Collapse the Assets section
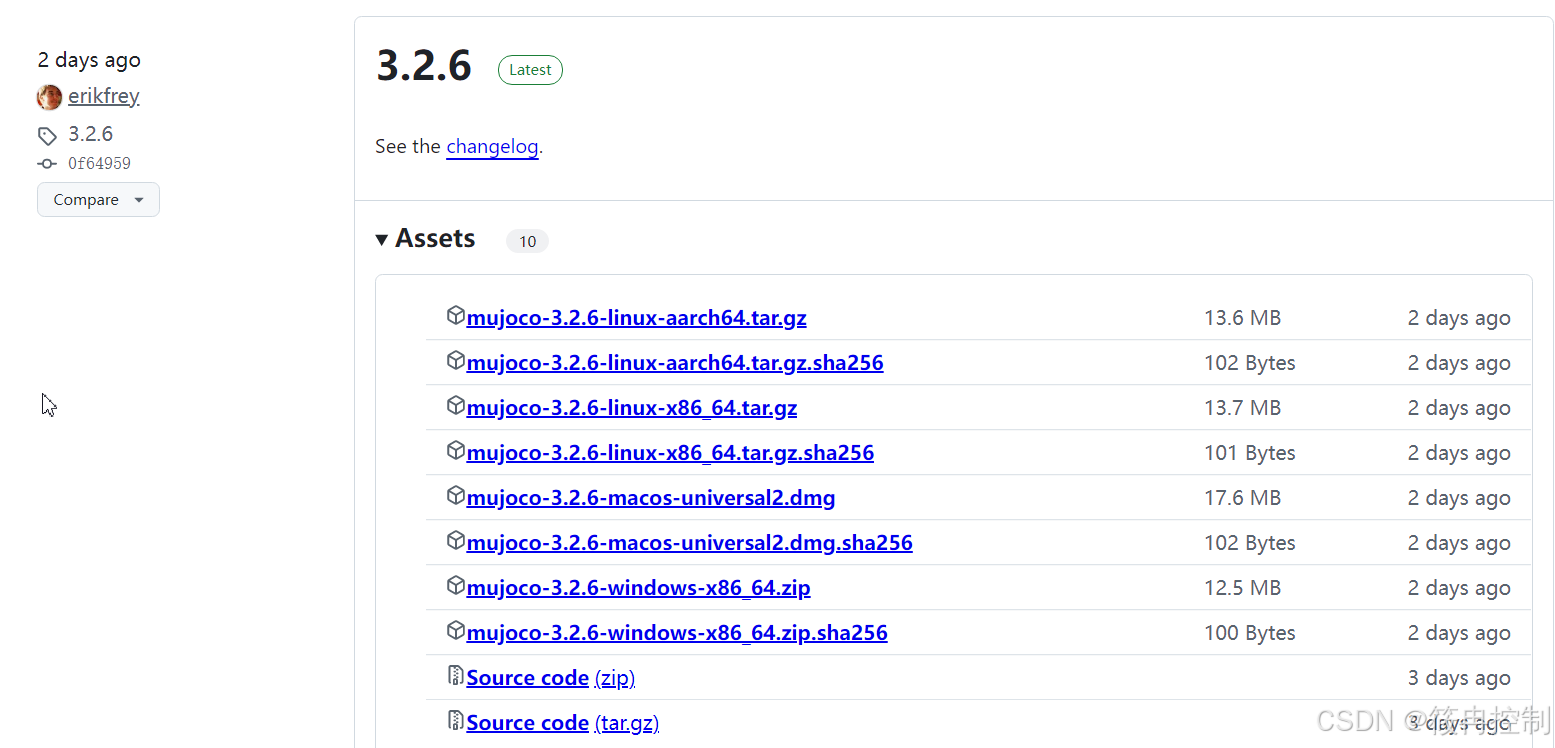 (382, 240)
